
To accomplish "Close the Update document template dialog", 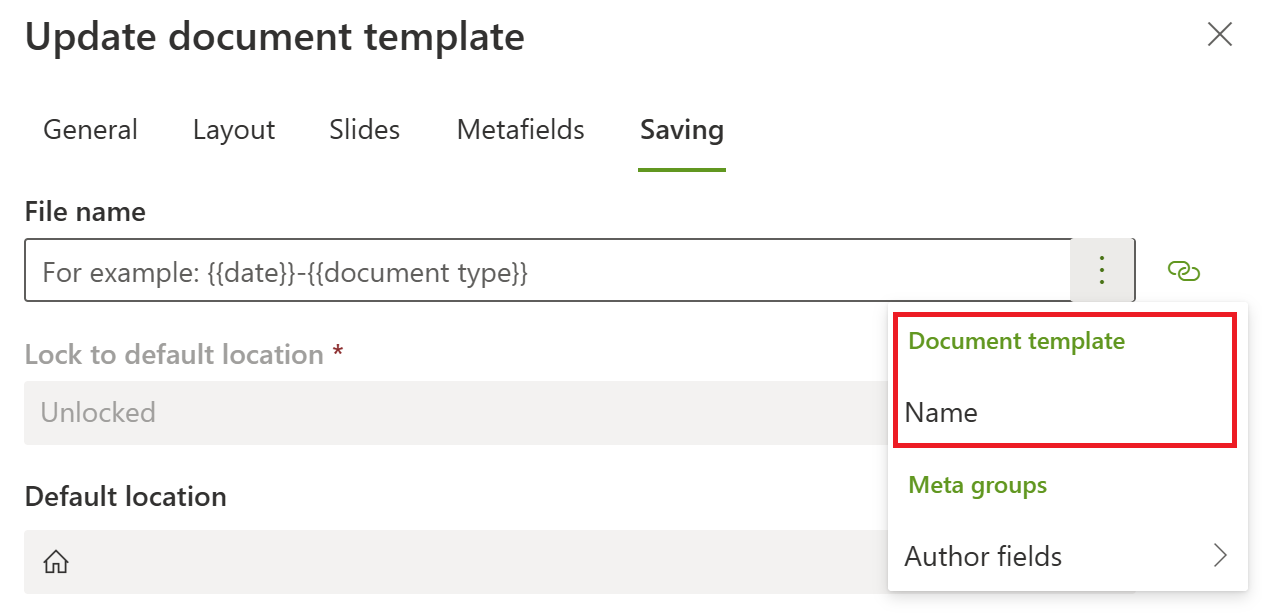I will (1219, 35).
